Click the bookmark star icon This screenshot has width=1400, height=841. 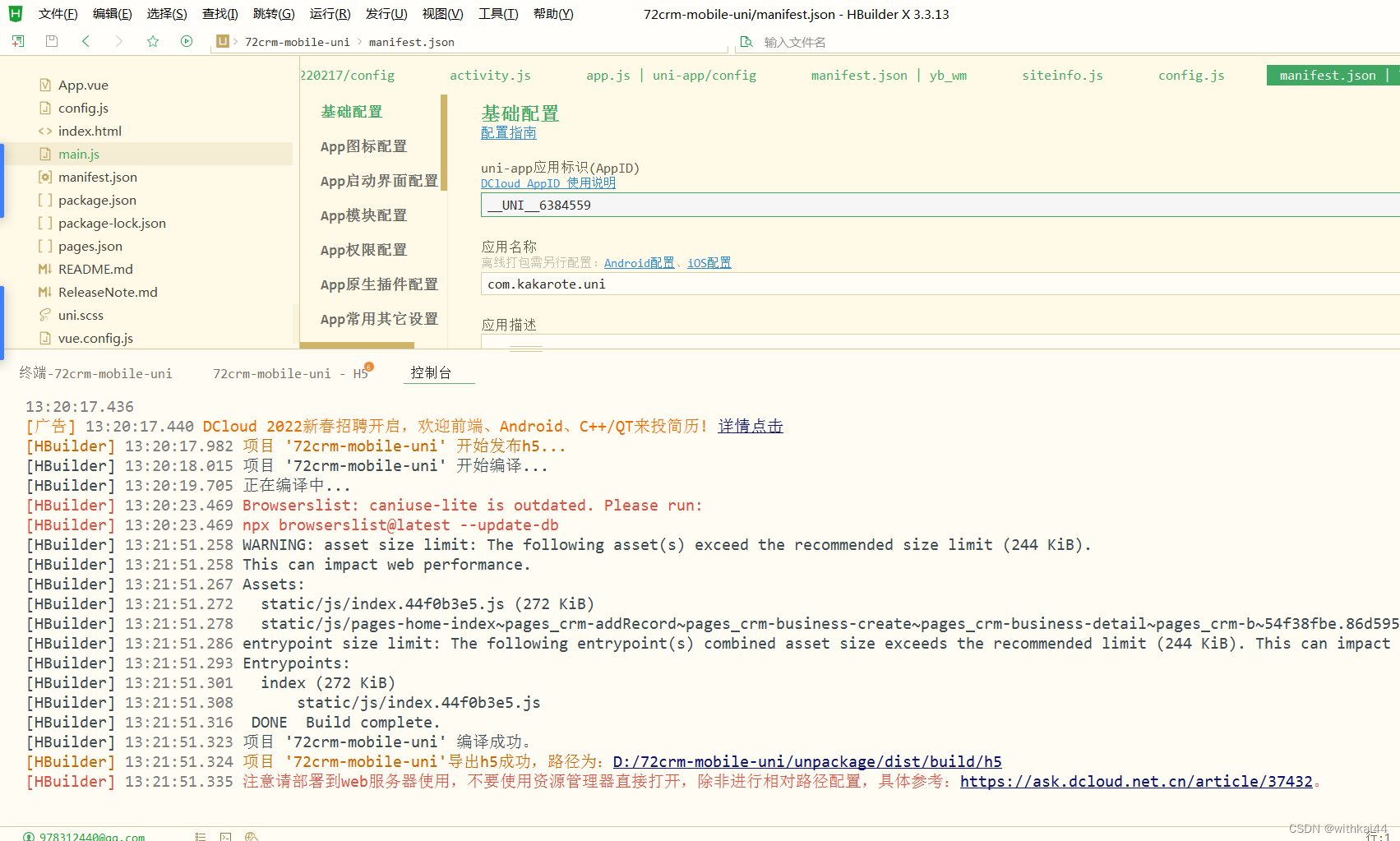click(153, 41)
